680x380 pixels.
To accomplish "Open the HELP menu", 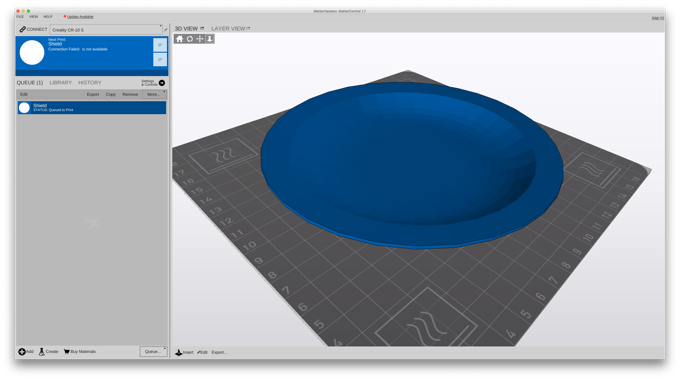I will [x=48, y=16].
